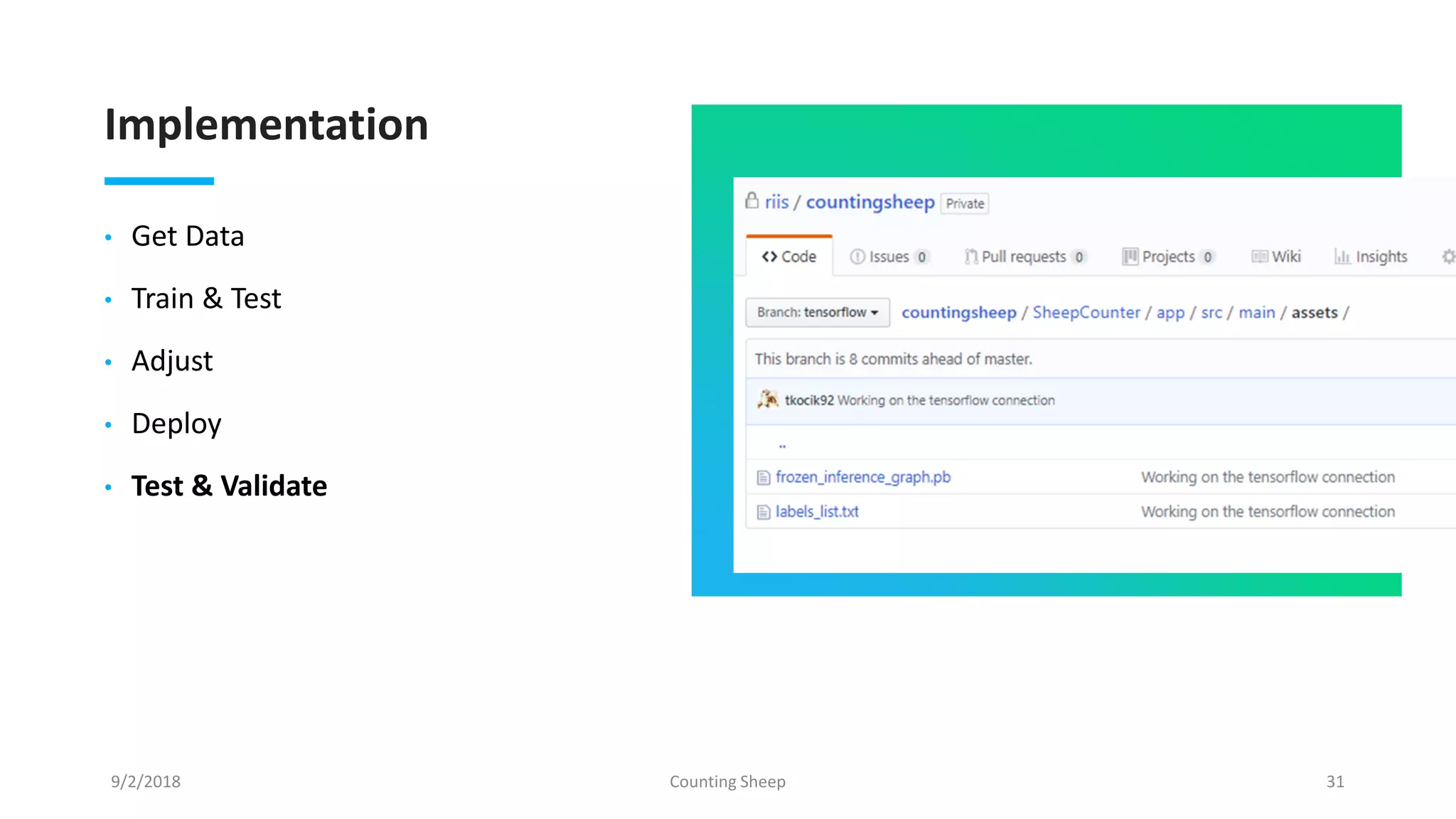Open the riis owner link
This screenshot has width=1456, height=819.
click(x=776, y=203)
